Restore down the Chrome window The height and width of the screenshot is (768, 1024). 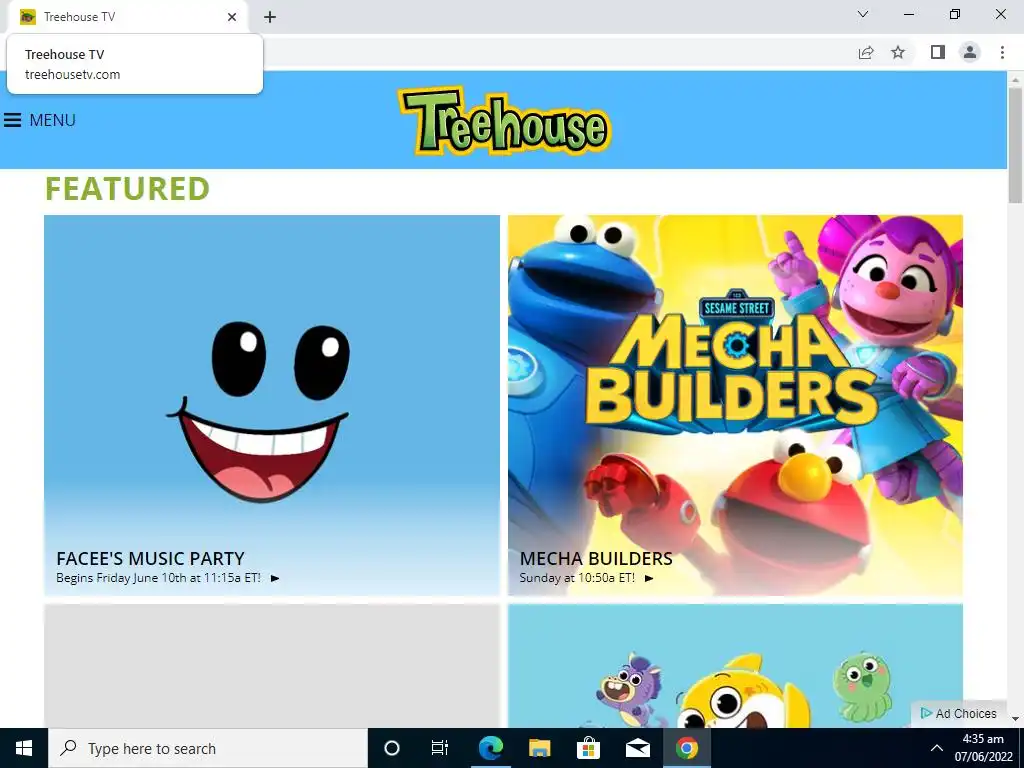(955, 14)
